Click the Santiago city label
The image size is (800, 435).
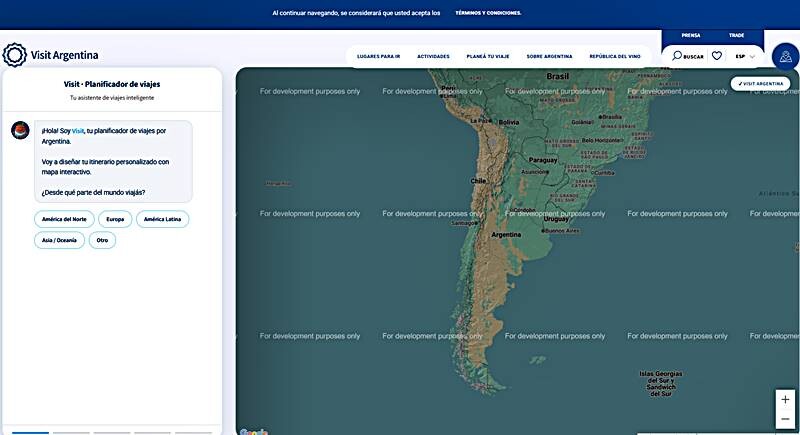click(464, 223)
